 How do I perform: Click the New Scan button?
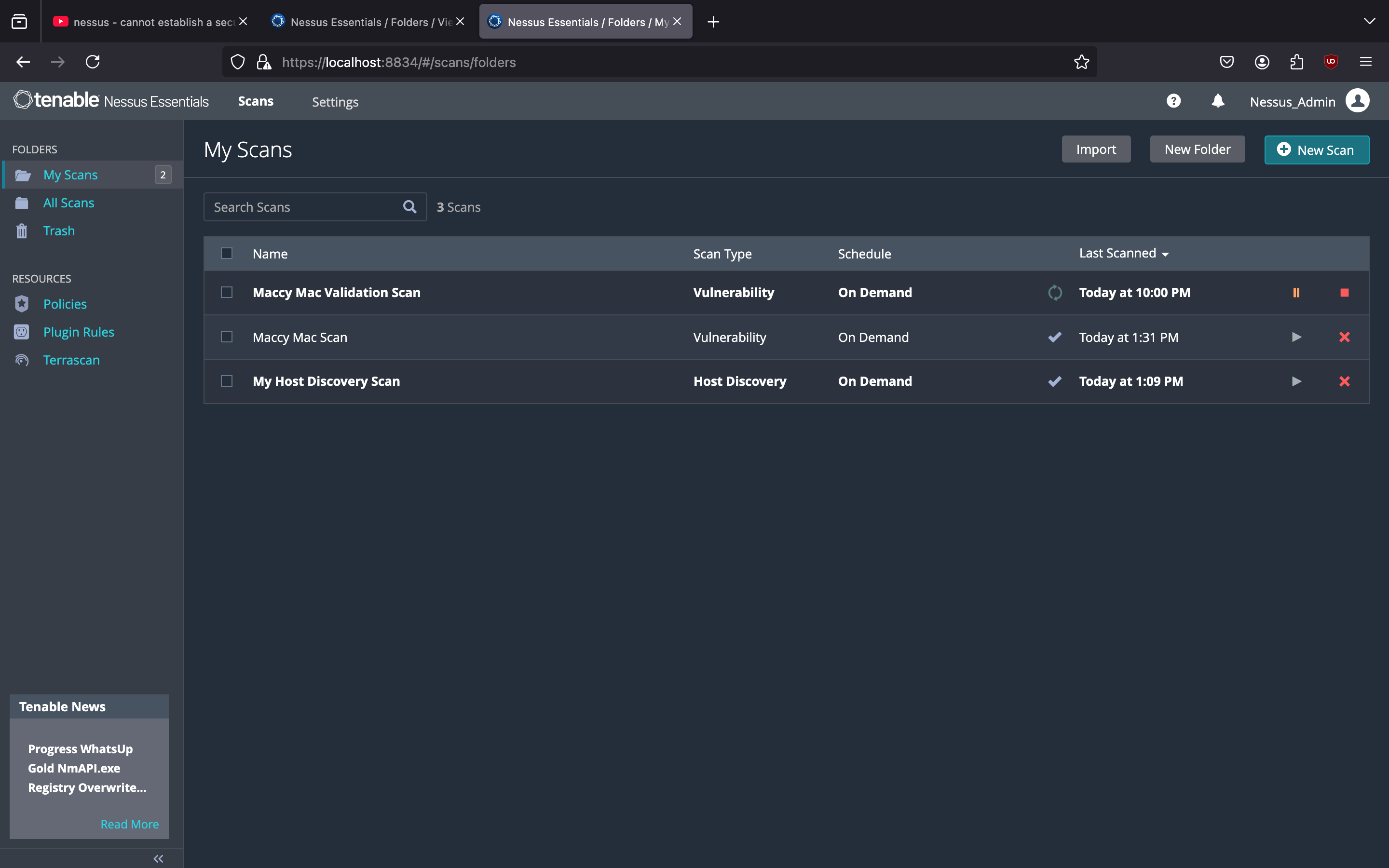(1316, 150)
